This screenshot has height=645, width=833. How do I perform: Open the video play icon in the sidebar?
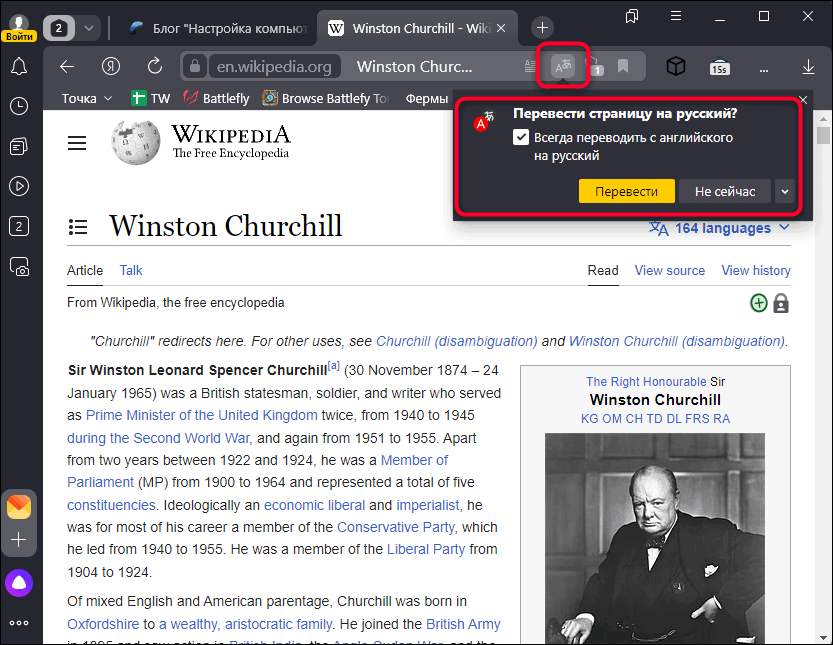click(x=19, y=186)
